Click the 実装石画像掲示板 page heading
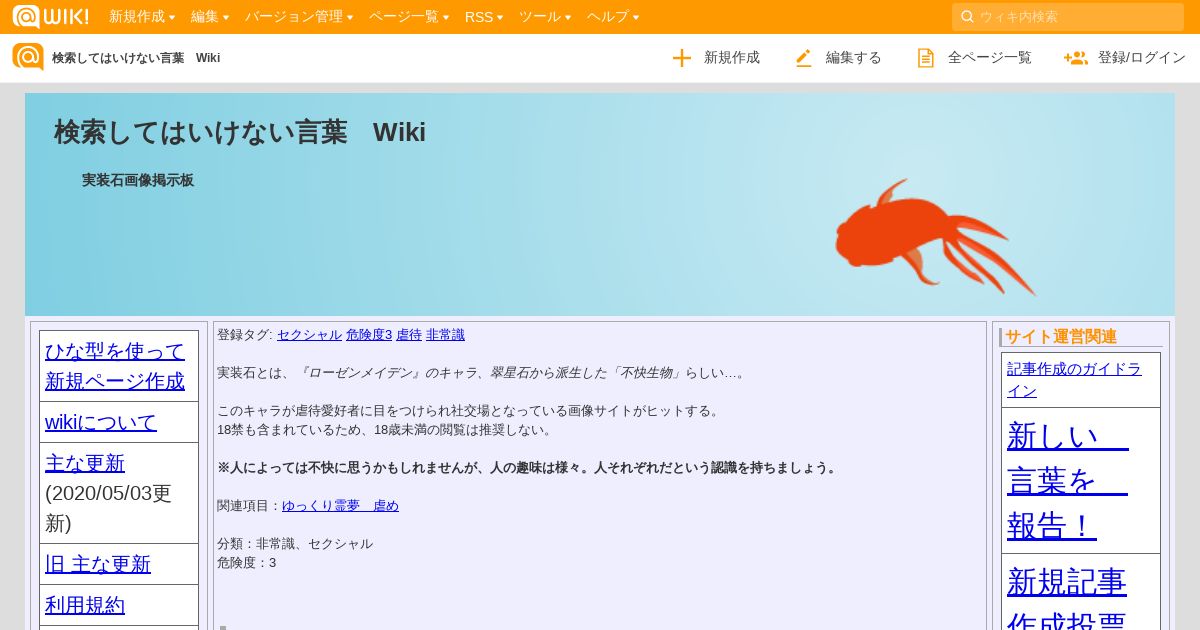The width and height of the screenshot is (1200, 630). tap(138, 180)
